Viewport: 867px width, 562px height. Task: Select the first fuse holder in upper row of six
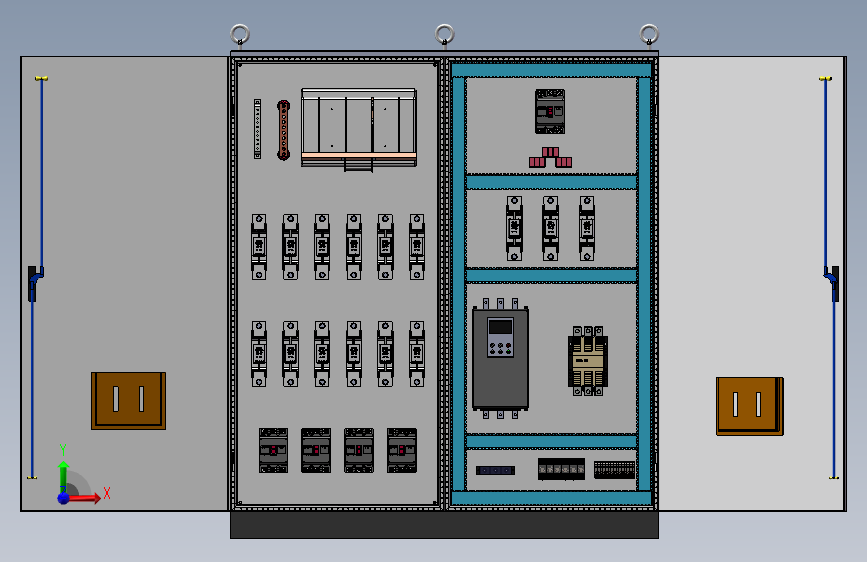259,247
